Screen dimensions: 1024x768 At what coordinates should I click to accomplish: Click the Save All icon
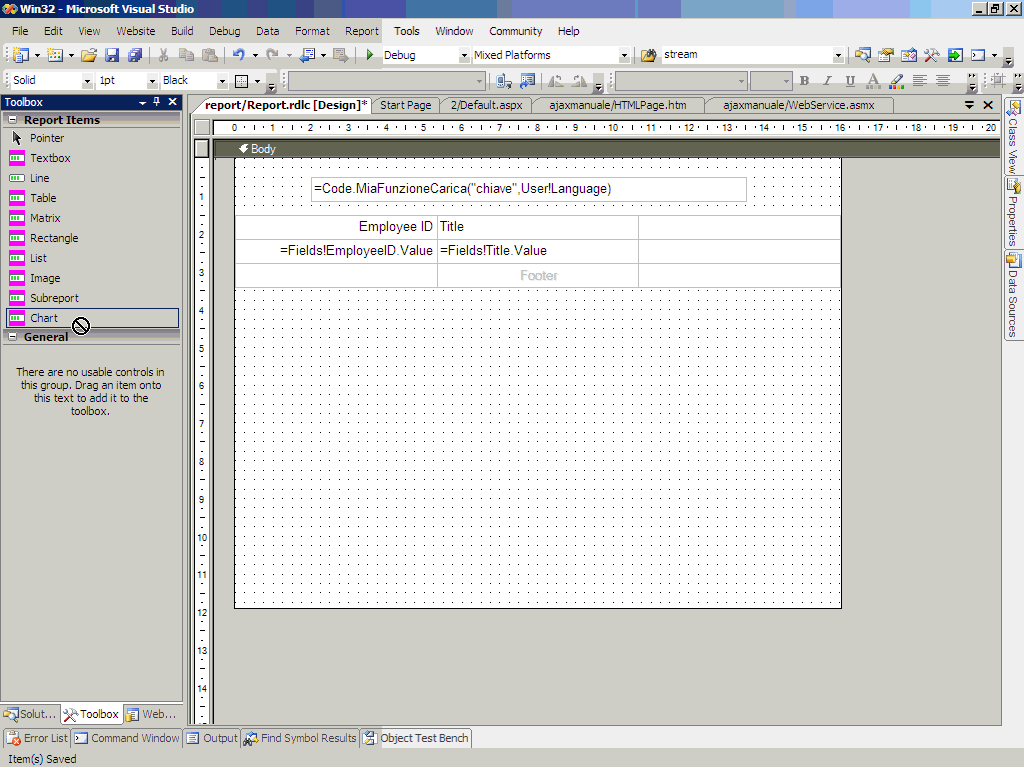135,56
